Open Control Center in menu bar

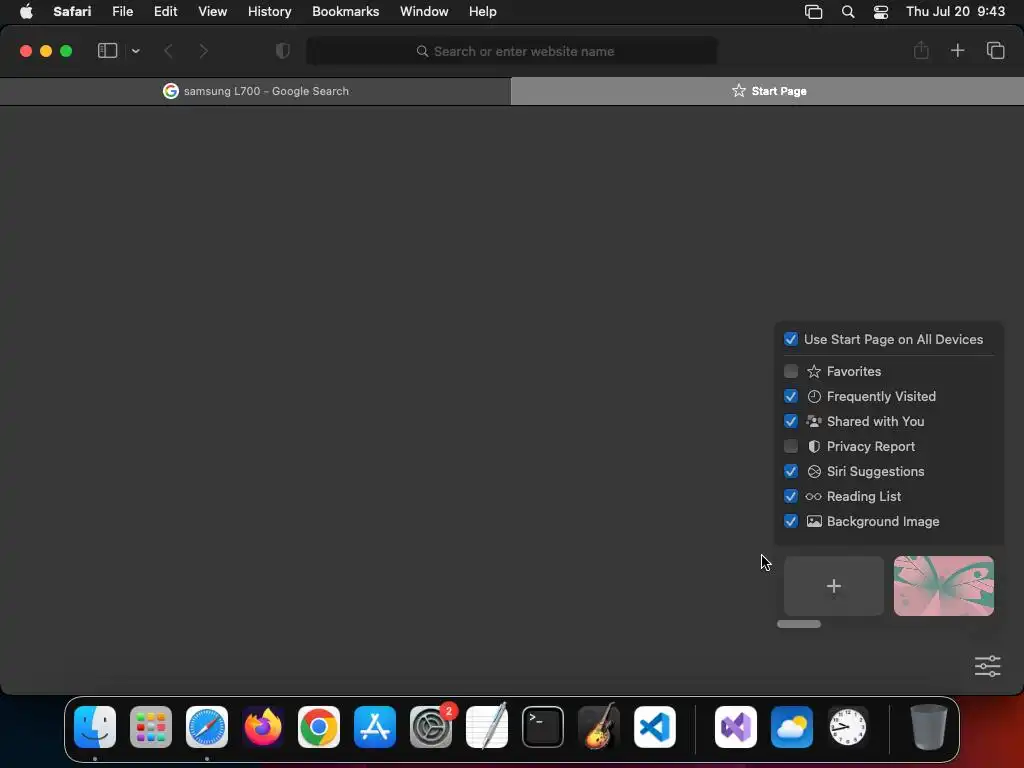[x=881, y=12]
